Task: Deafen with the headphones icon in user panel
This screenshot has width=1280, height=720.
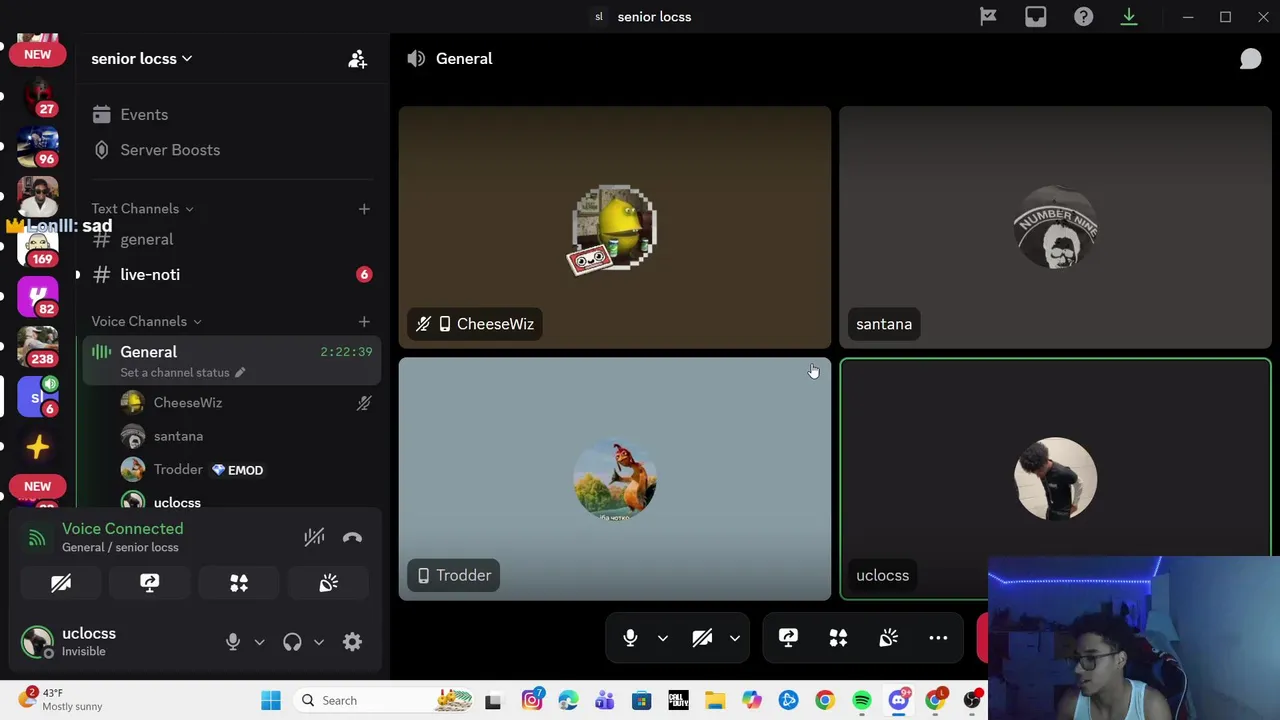Action: pos(292,642)
